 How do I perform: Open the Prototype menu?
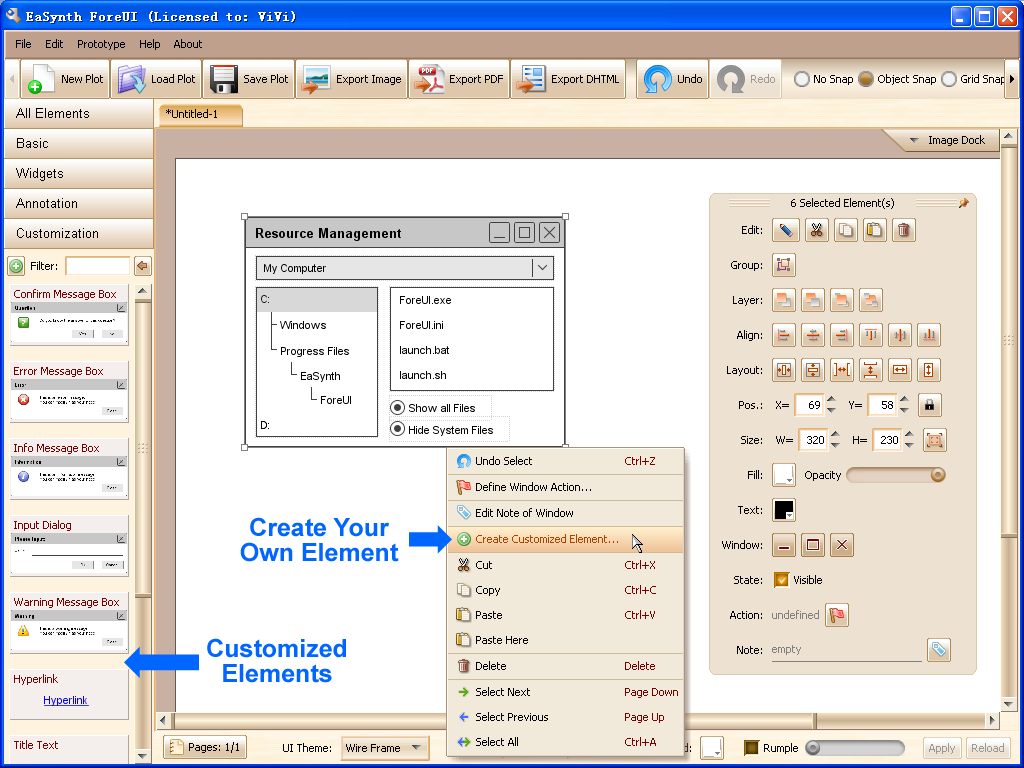(101, 44)
